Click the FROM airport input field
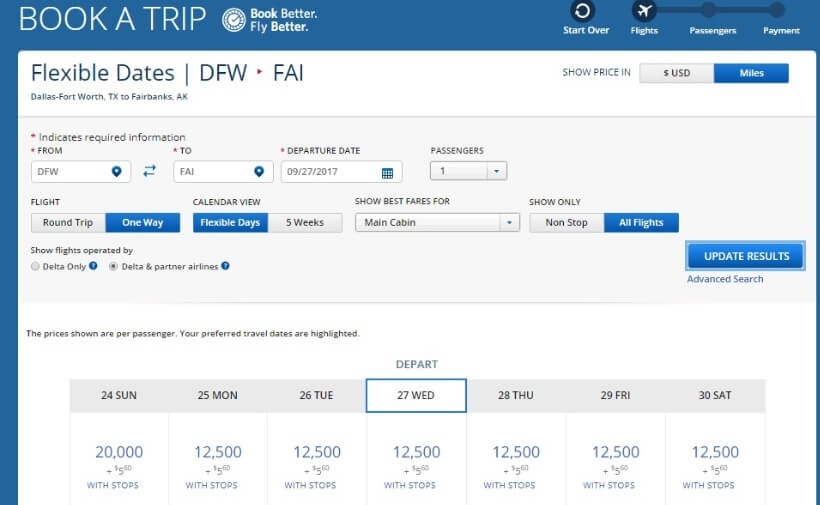 coord(81,171)
